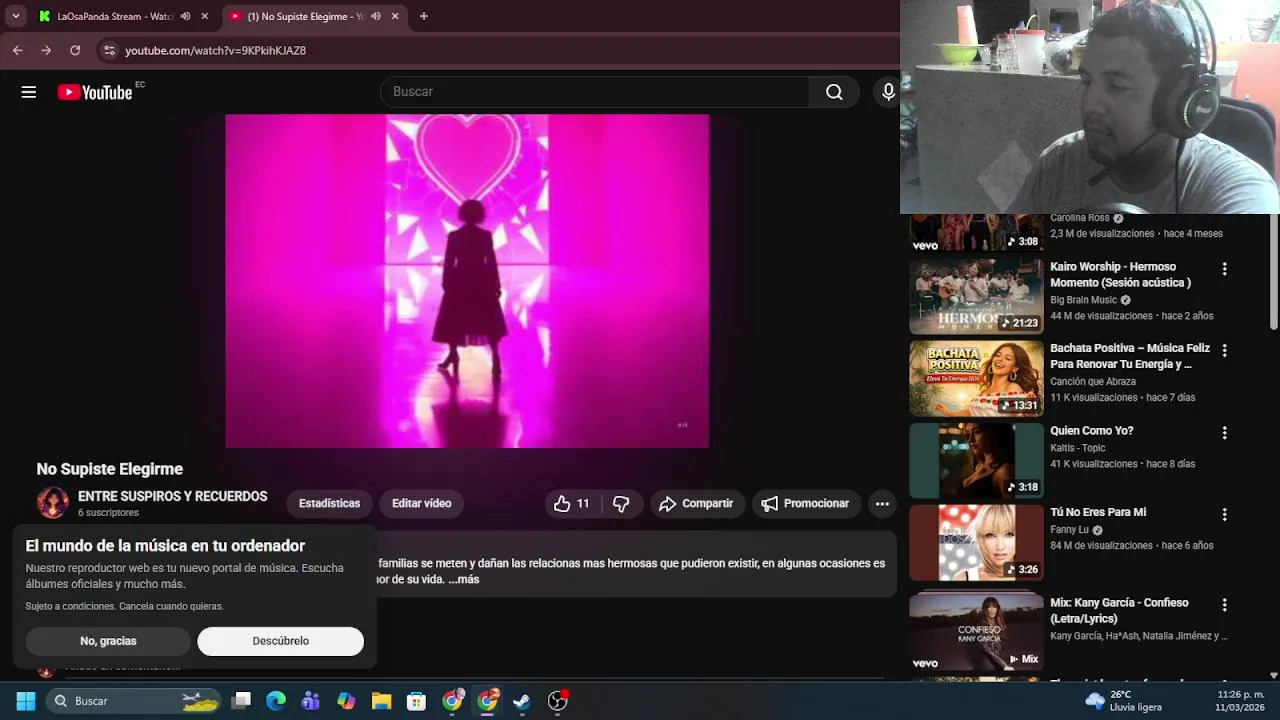Dislike the video with thumbs down
Image resolution: width=1280 pixels, height=720 pixels.
pos(621,504)
